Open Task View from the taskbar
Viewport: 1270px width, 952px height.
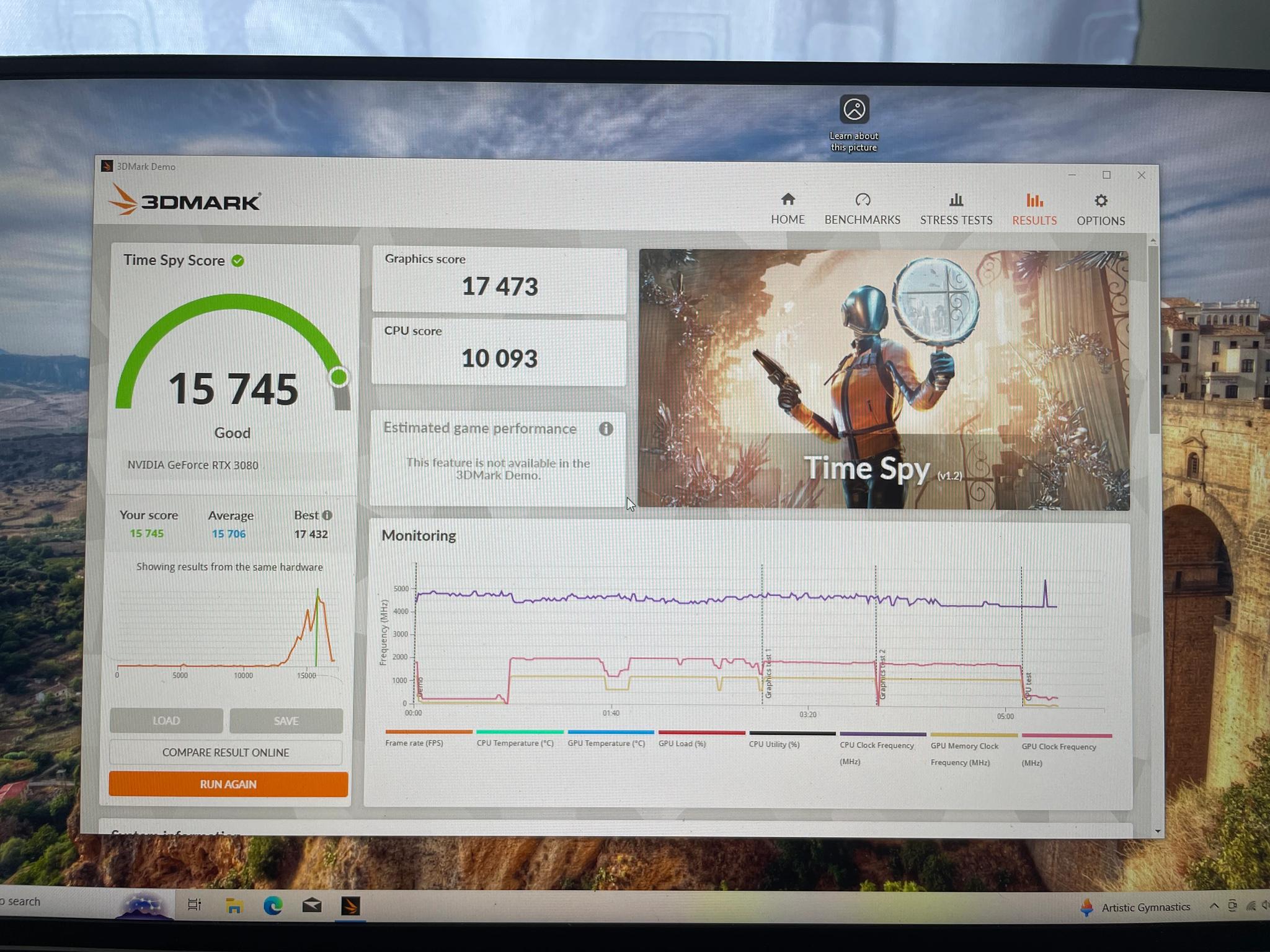coord(194,905)
